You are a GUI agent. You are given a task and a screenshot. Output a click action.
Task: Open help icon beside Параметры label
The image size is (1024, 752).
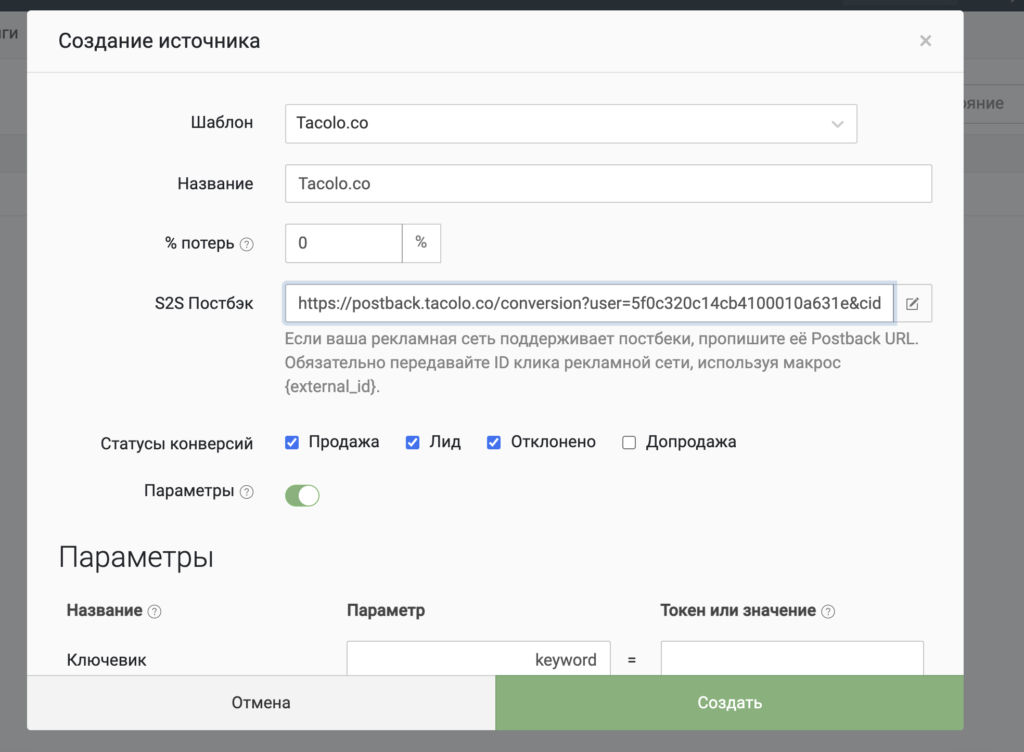click(246, 492)
